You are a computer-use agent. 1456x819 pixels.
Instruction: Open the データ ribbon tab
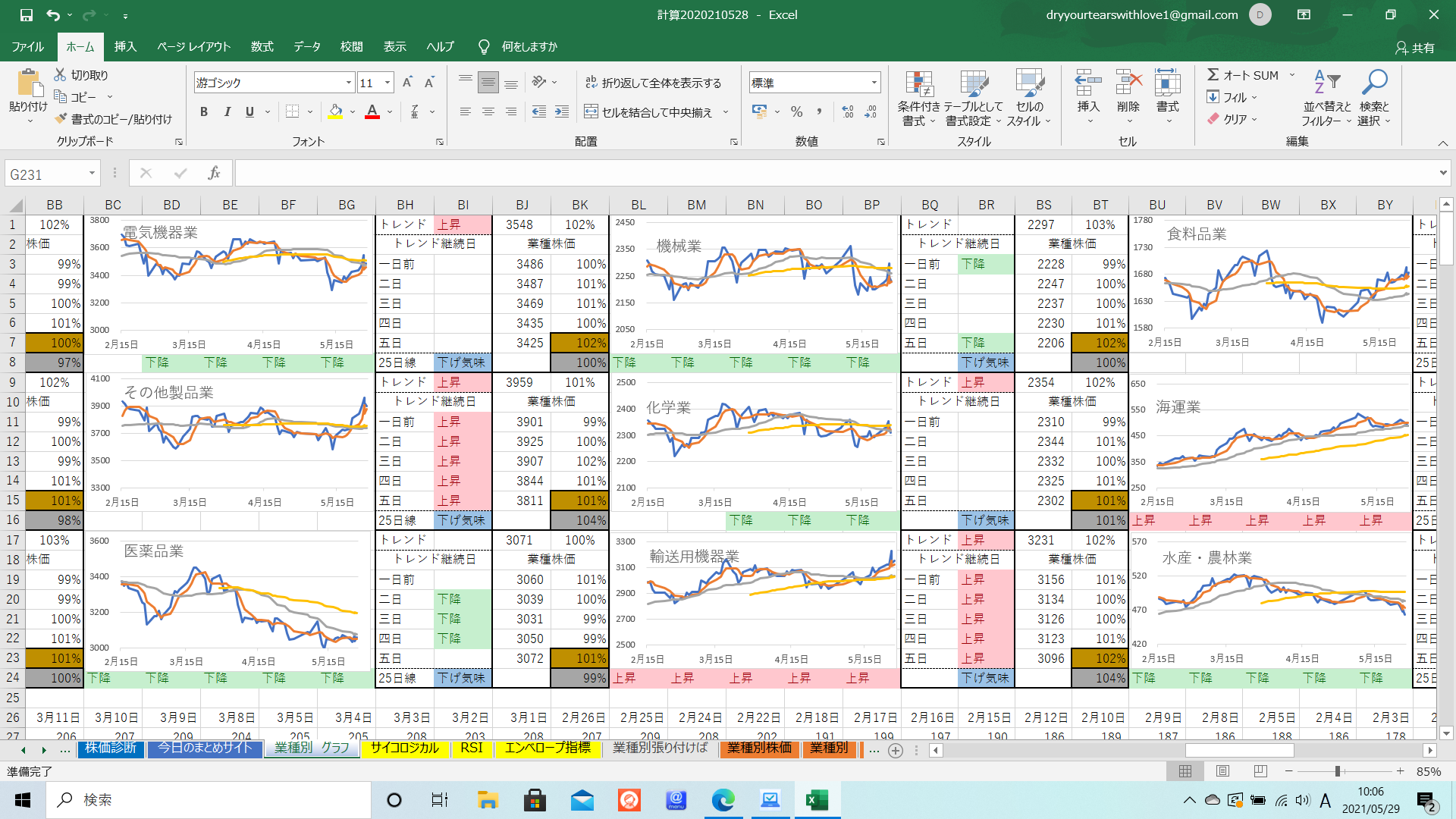pyautogui.click(x=306, y=47)
